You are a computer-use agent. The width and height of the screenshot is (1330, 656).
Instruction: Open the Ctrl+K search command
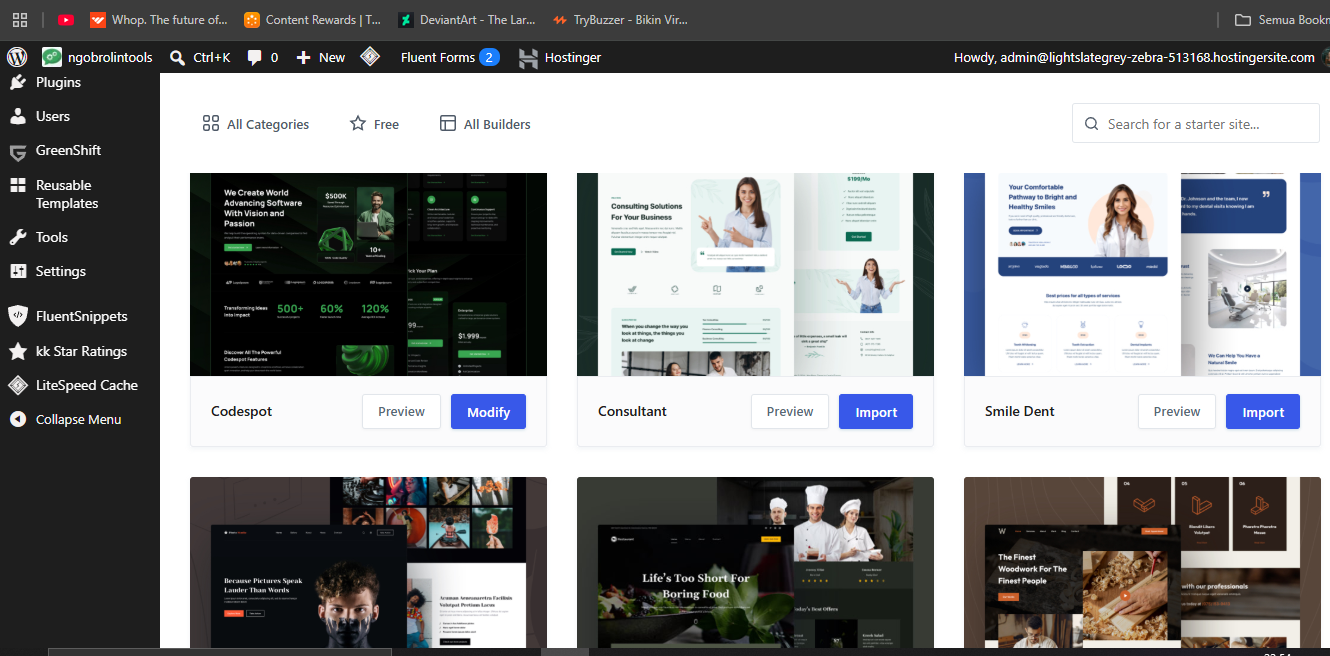pyautogui.click(x=200, y=57)
